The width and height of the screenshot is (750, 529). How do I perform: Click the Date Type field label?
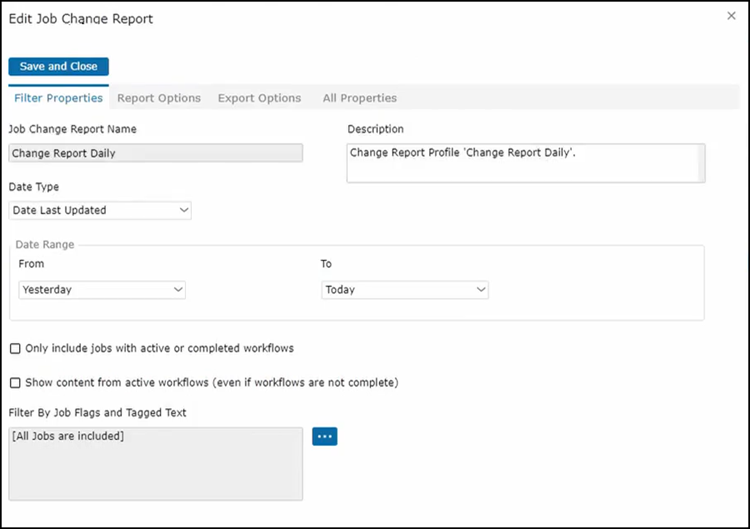[34, 187]
